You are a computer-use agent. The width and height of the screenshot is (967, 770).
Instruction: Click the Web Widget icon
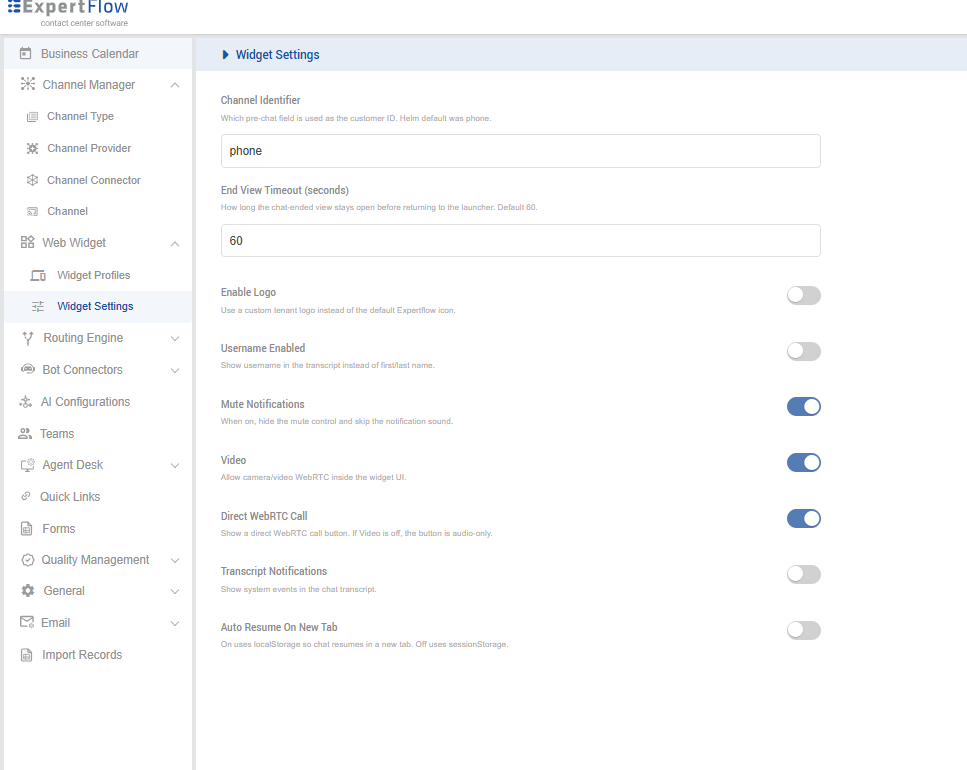click(x=27, y=242)
